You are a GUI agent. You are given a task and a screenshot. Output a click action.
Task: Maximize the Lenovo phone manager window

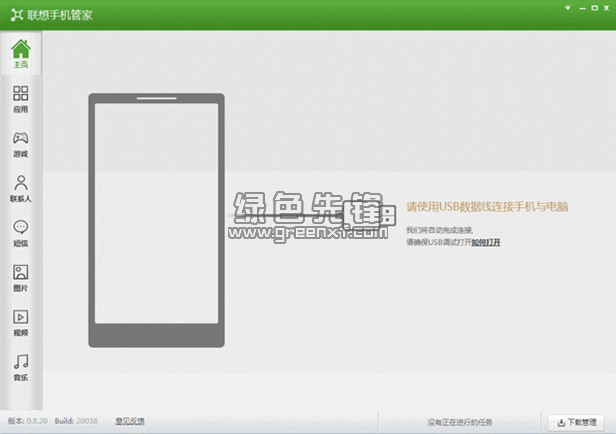coord(594,8)
